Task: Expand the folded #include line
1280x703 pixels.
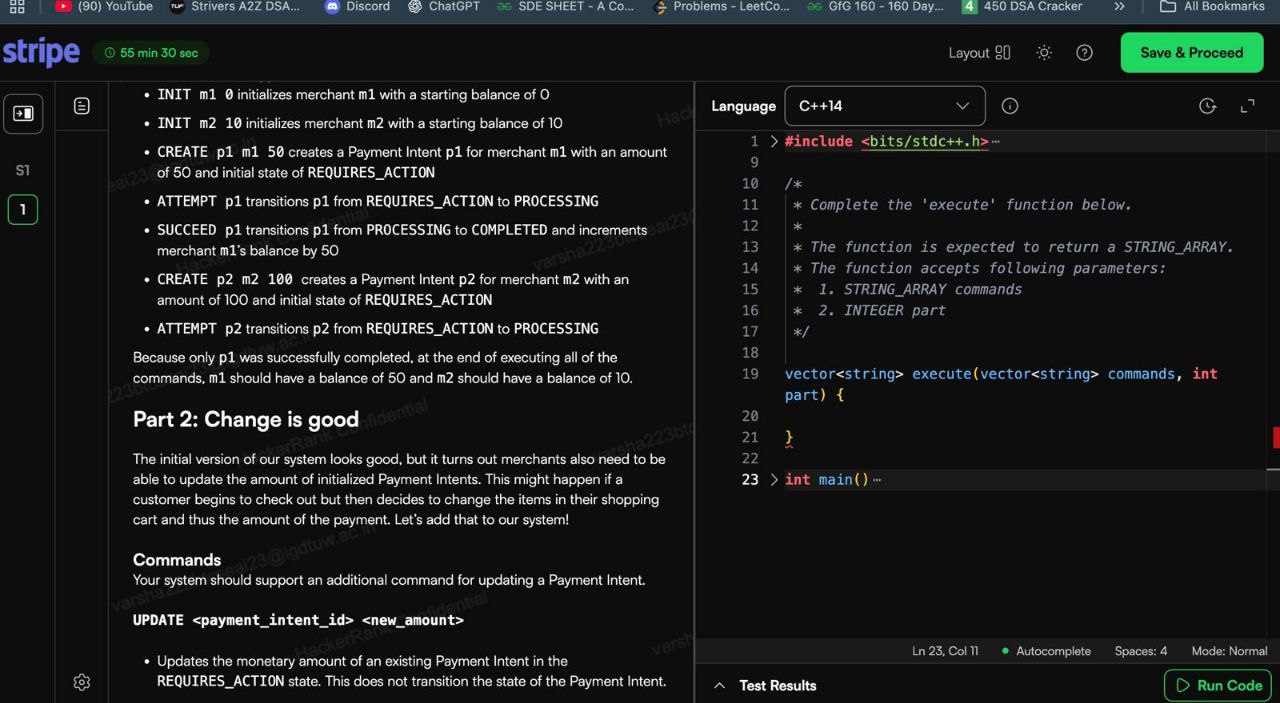Action: [773, 142]
